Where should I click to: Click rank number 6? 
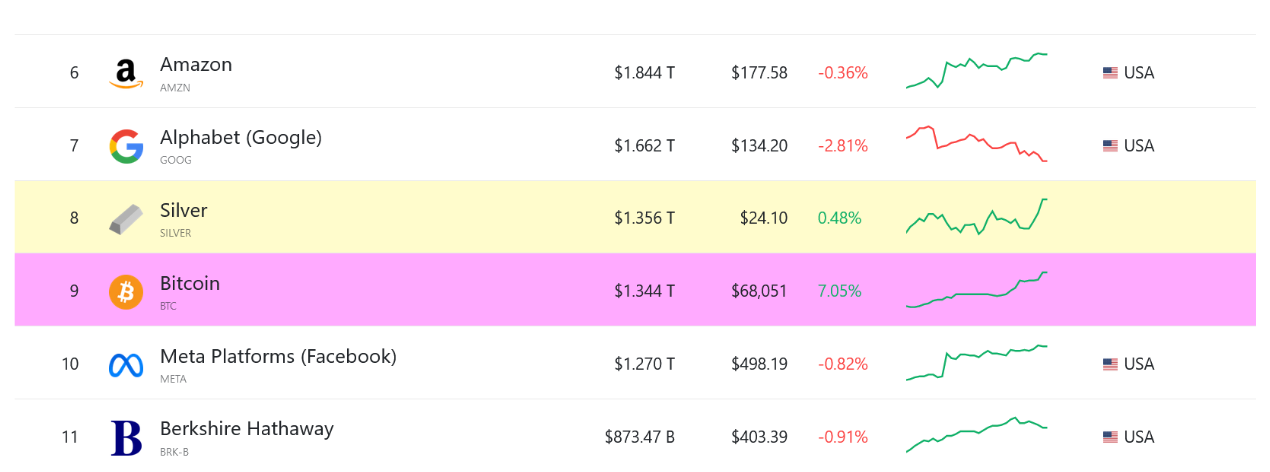[74, 73]
